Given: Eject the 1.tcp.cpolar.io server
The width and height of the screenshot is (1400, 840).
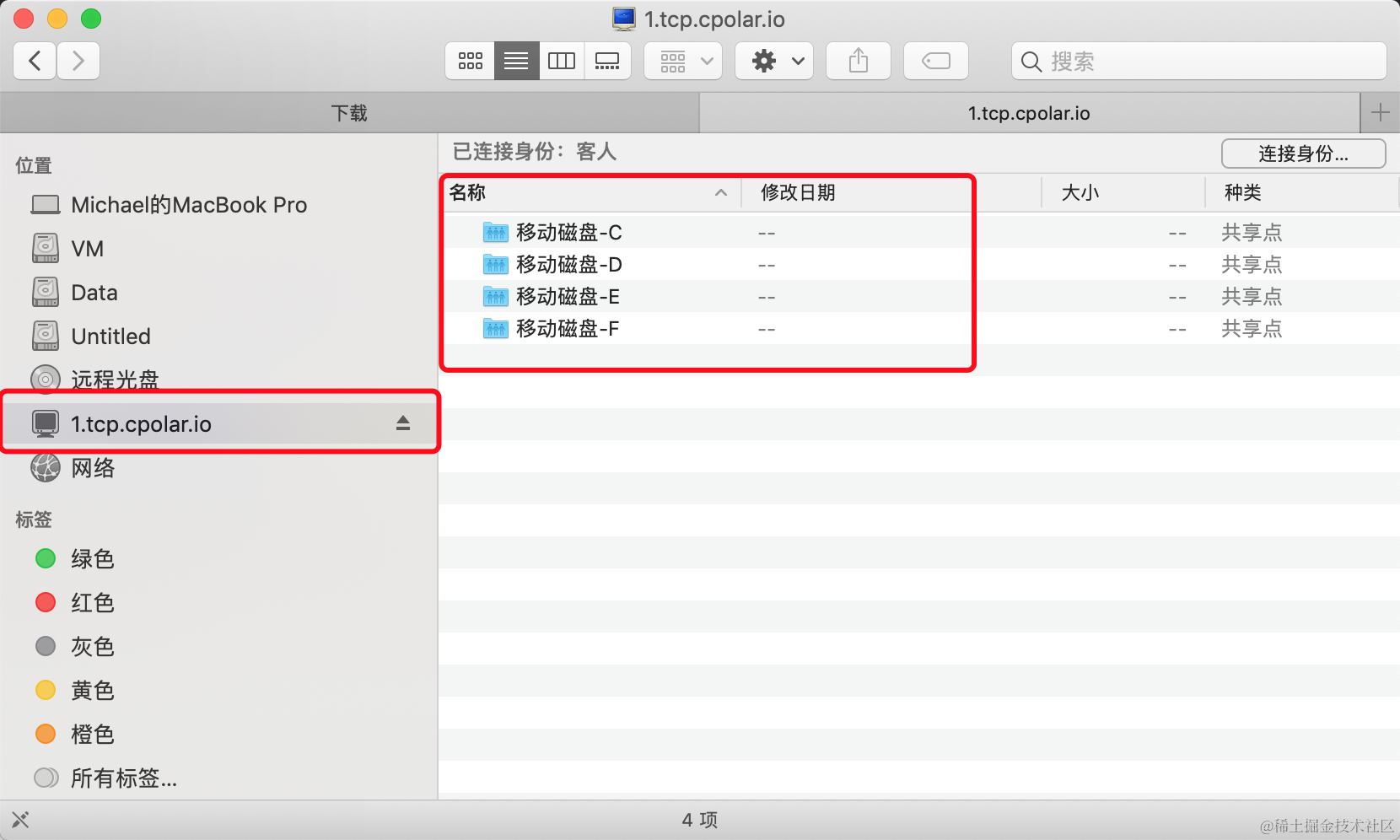Looking at the screenshot, I should (403, 423).
